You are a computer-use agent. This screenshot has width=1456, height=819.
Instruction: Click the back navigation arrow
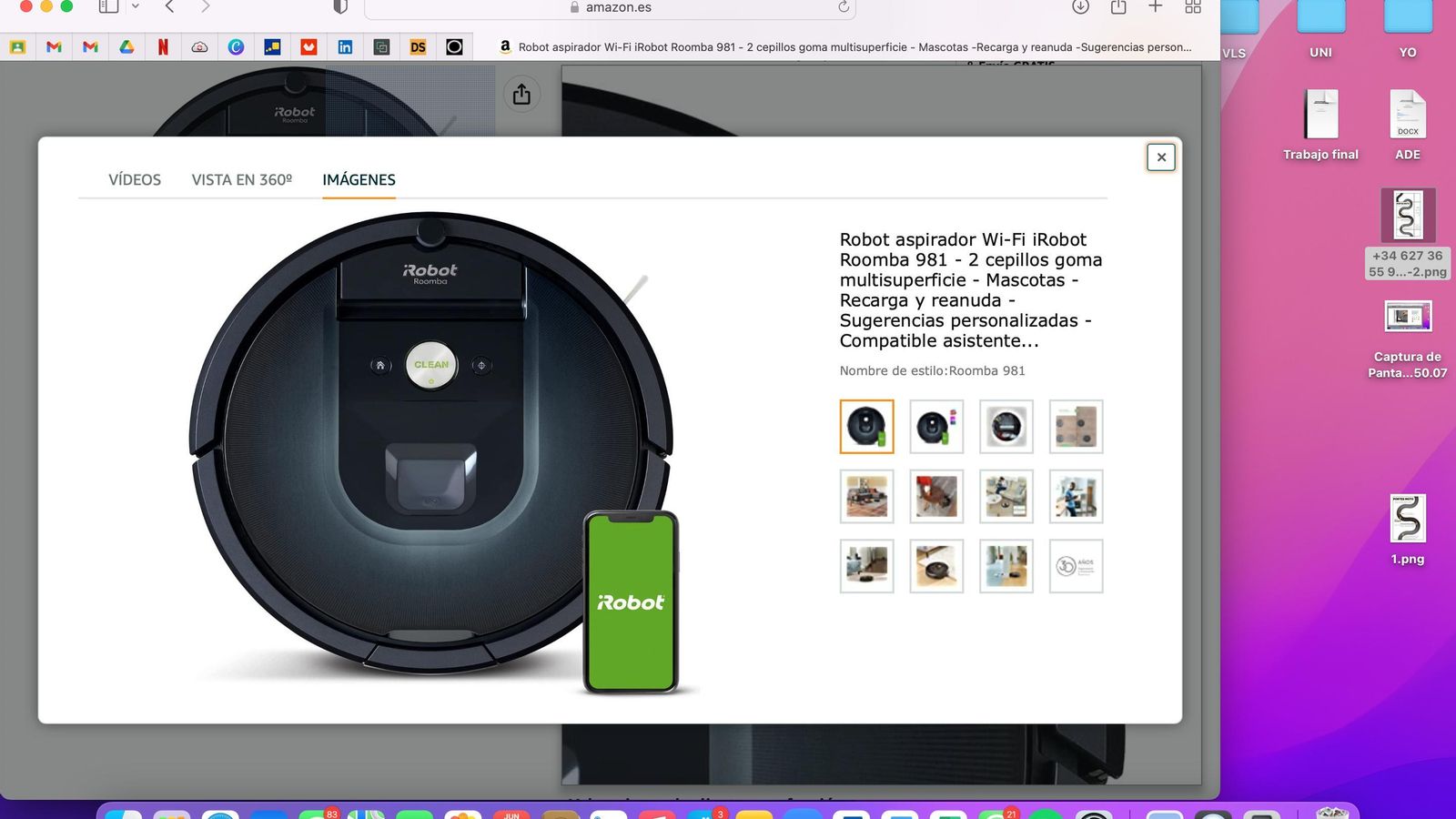[x=169, y=9]
